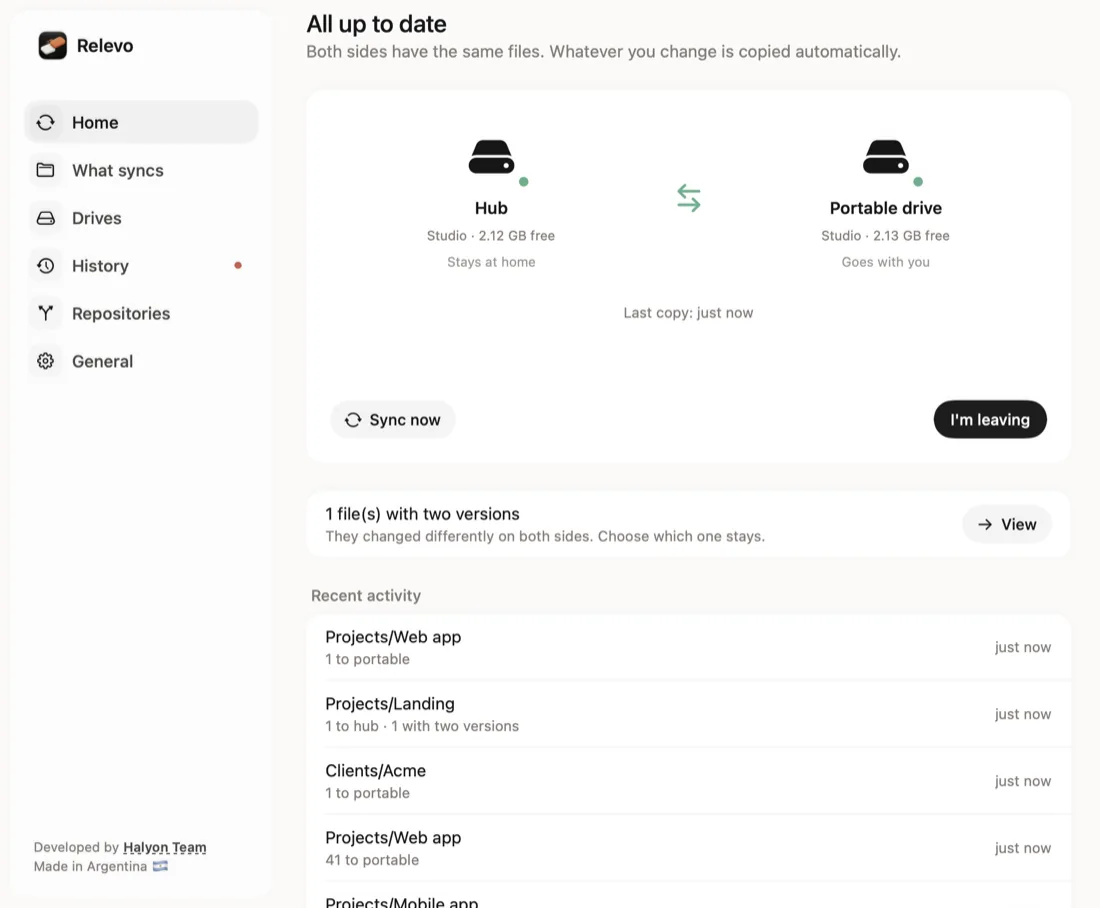The image size is (1100, 908).
Task: Go to What syncs page
Action: [141, 171]
